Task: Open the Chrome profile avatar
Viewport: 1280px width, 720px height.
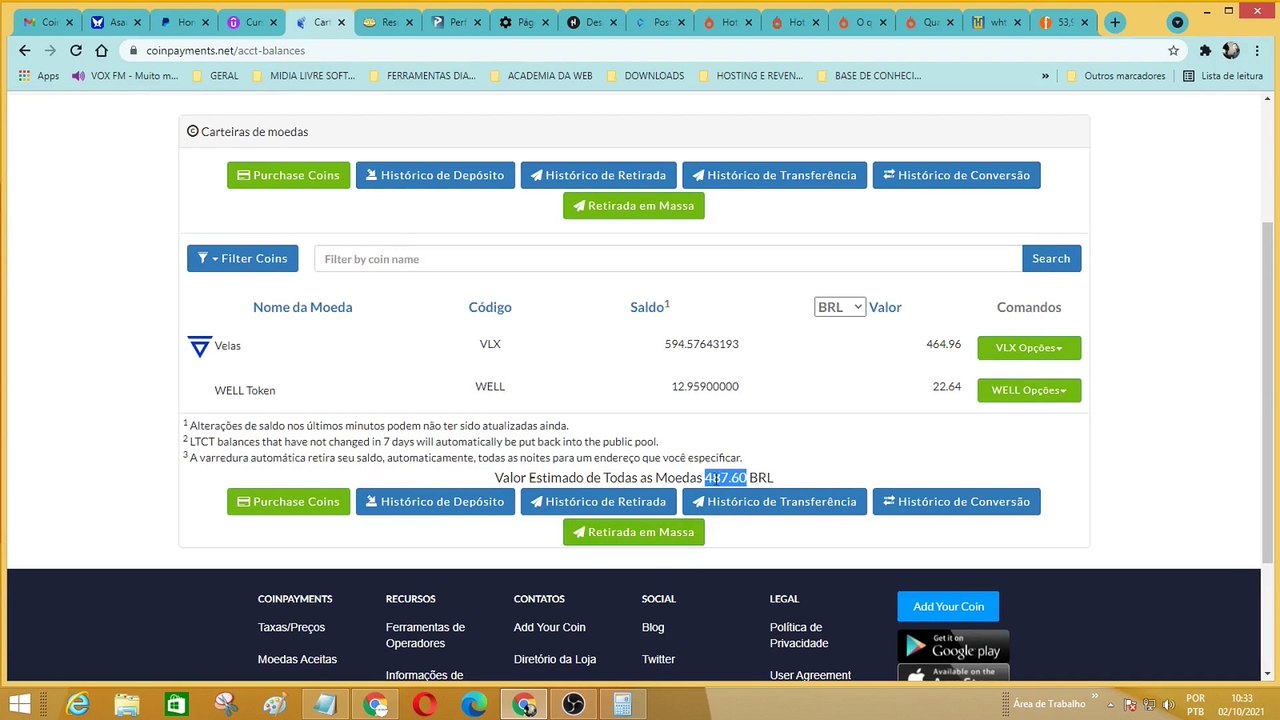Action: pos(1231,50)
